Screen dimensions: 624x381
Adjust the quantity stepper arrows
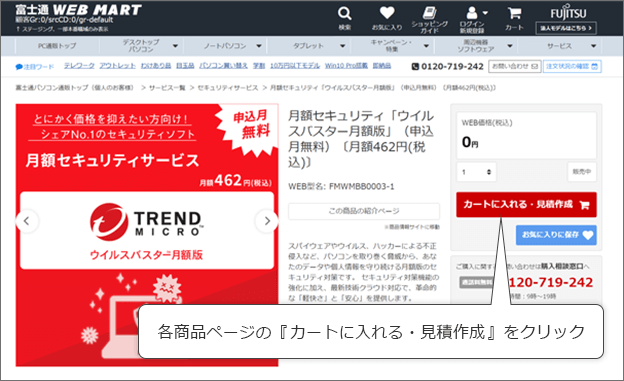tap(489, 172)
